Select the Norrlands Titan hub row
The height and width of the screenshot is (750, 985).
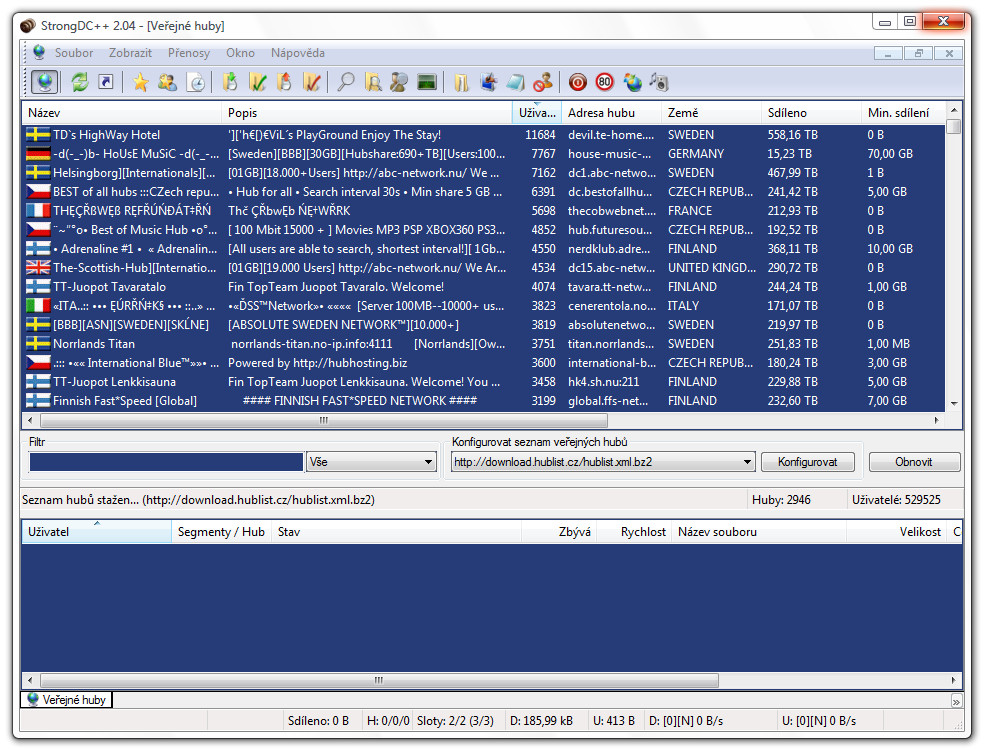coord(484,344)
